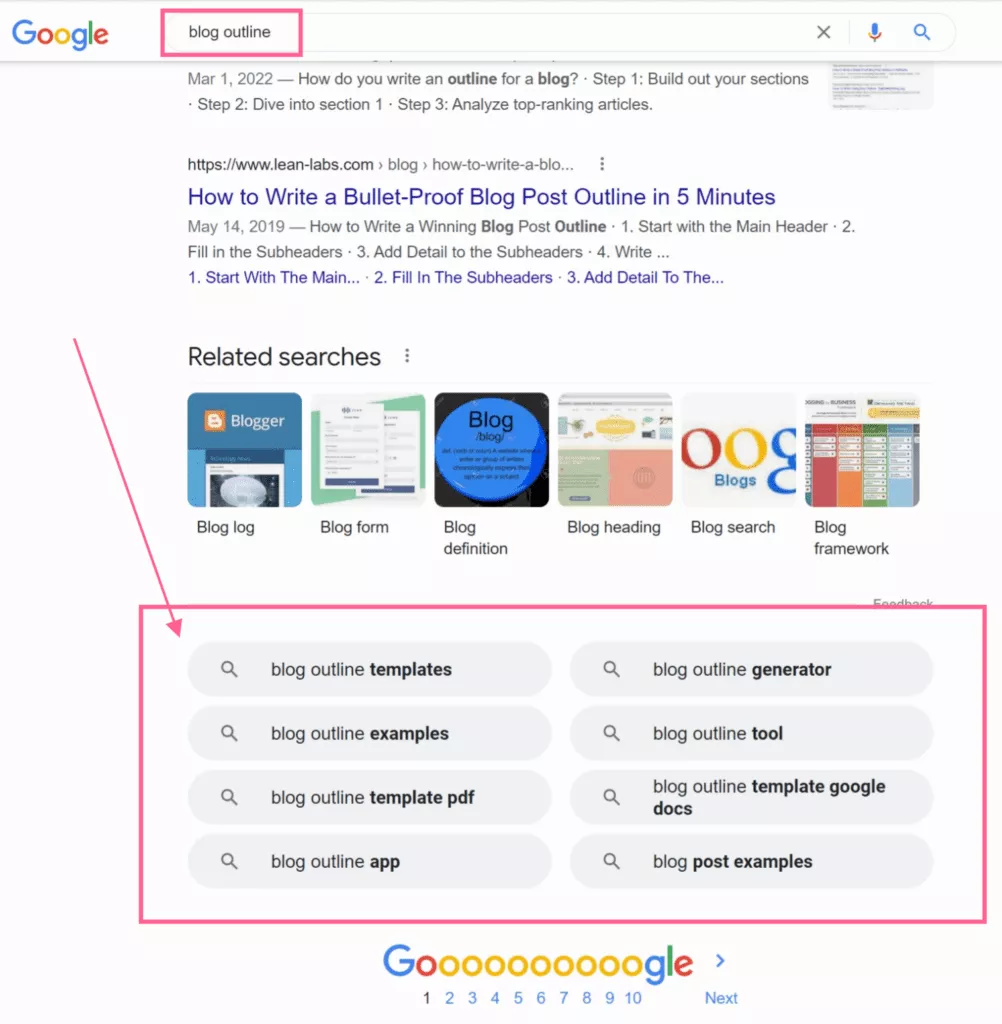Click magnifier icon for blog outline templates

point(229,669)
